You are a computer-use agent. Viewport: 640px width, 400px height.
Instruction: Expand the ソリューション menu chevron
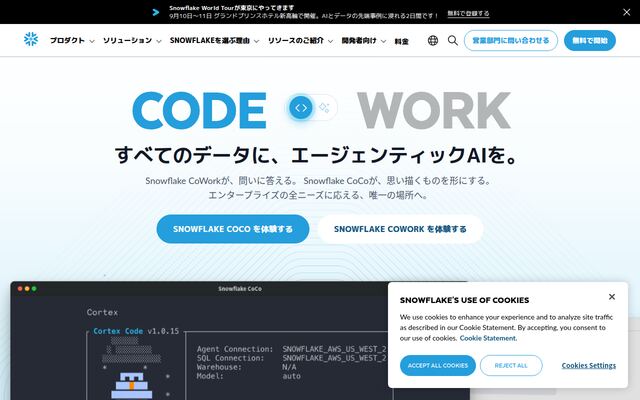[x=159, y=41]
